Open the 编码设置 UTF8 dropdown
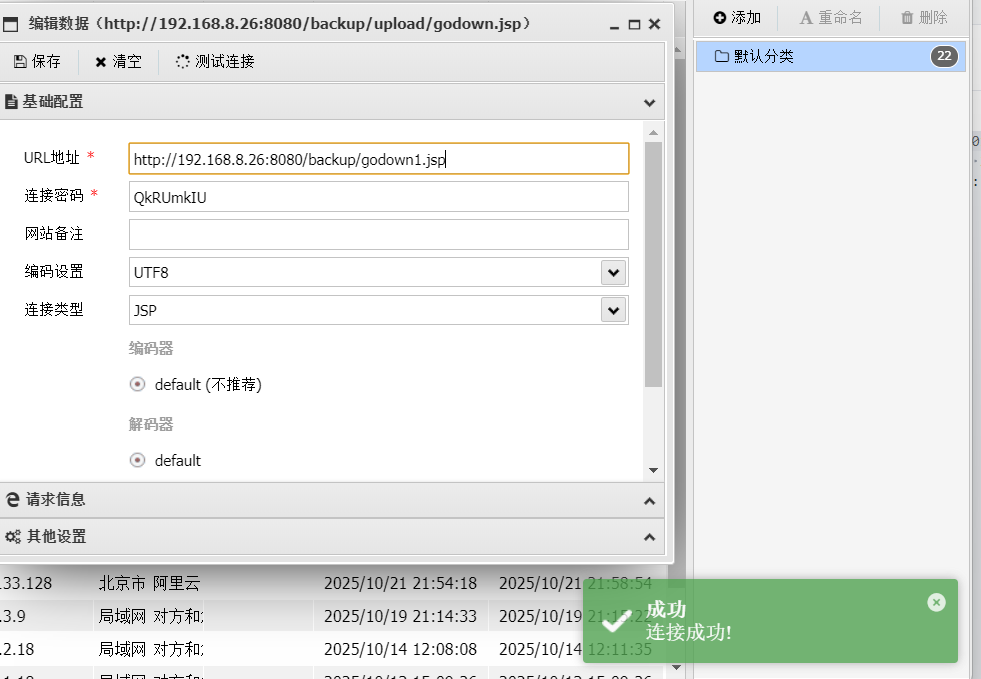This screenshot has height=679, width=981. (613, 272)
